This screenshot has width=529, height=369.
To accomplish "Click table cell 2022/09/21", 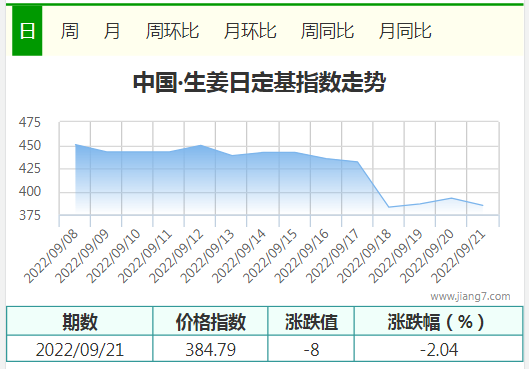I will point(80,349).
